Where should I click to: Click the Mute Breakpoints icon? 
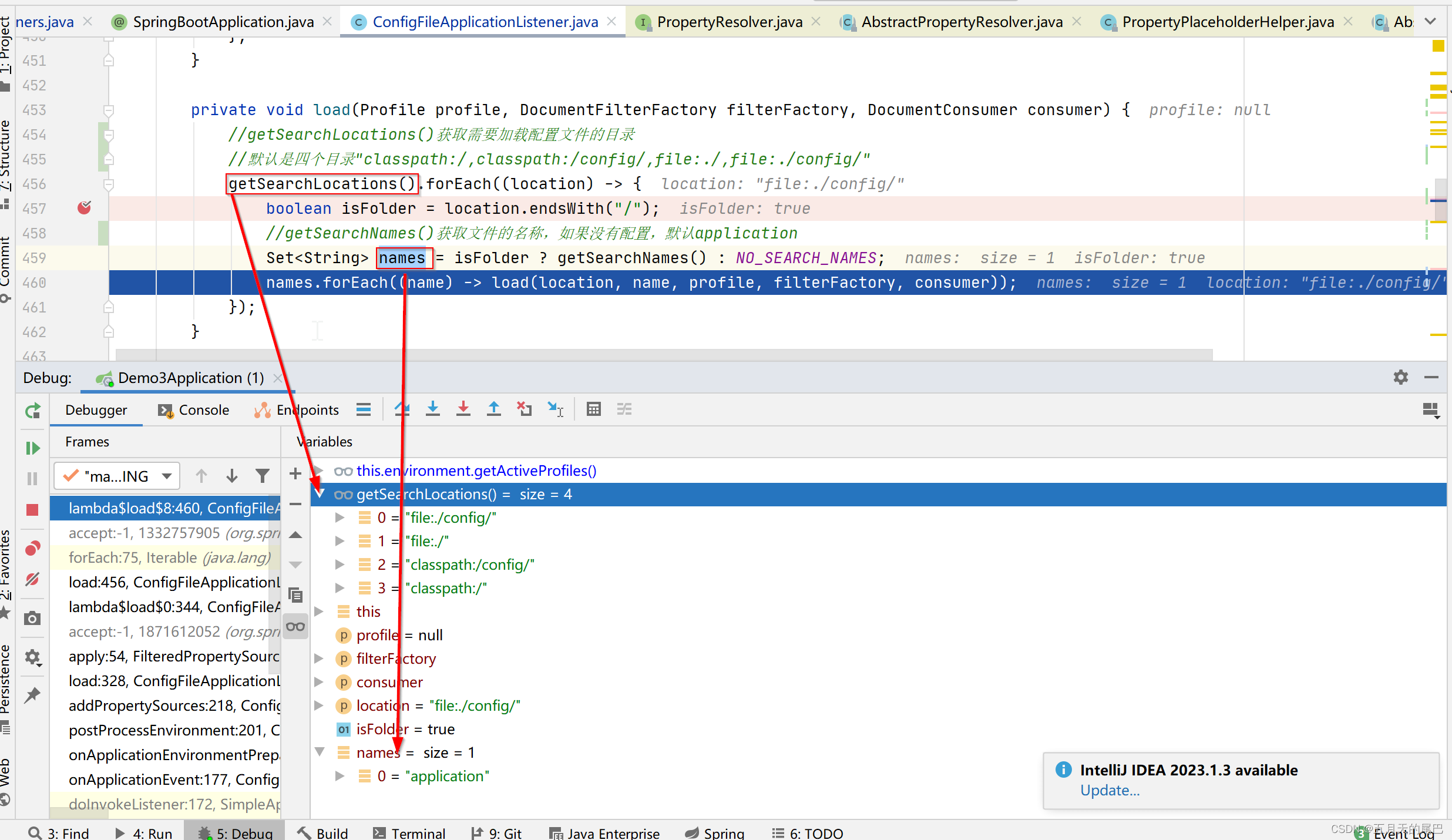tap(32, 579)
